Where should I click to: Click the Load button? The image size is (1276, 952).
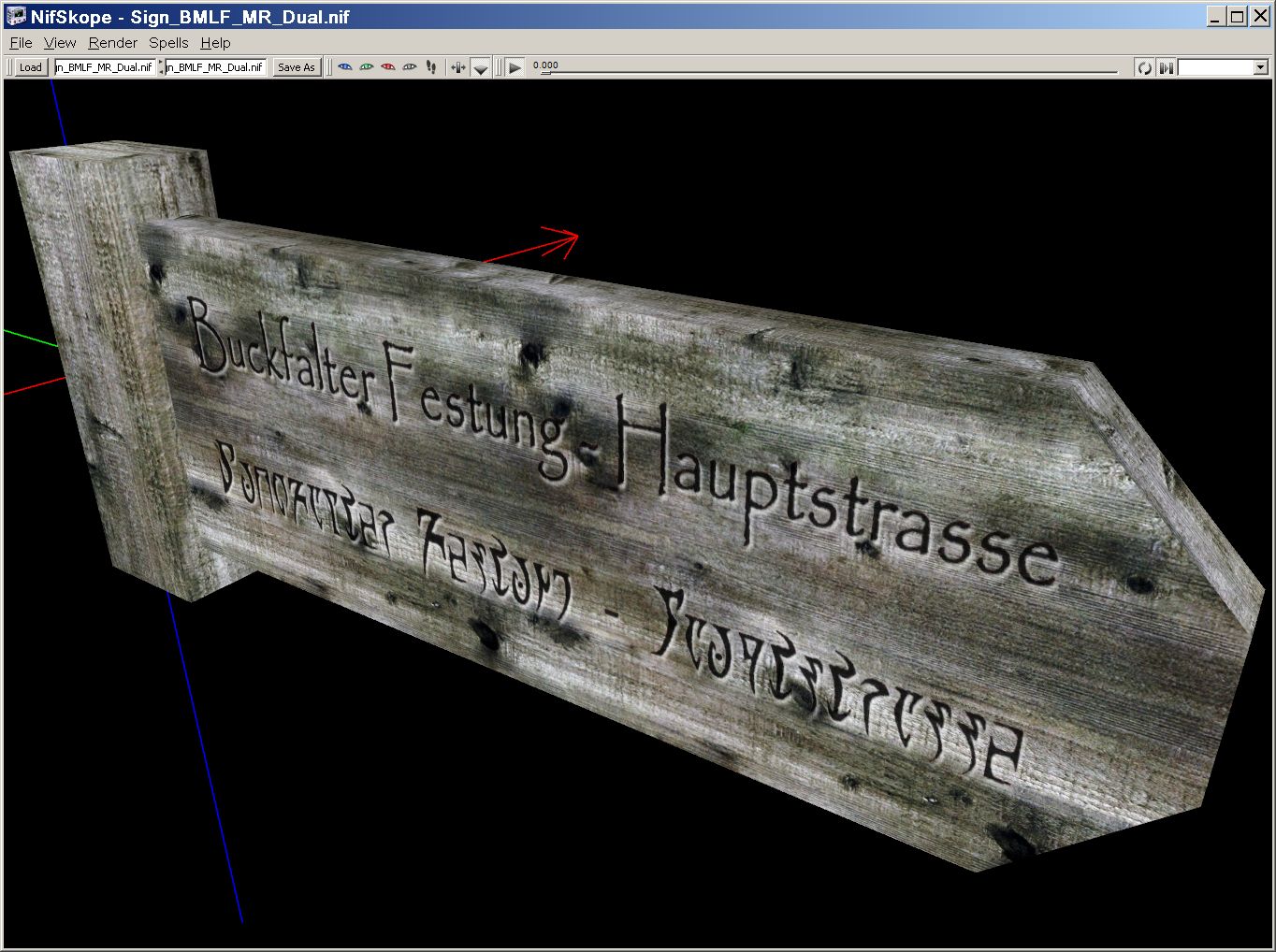(x=31, y=67)
